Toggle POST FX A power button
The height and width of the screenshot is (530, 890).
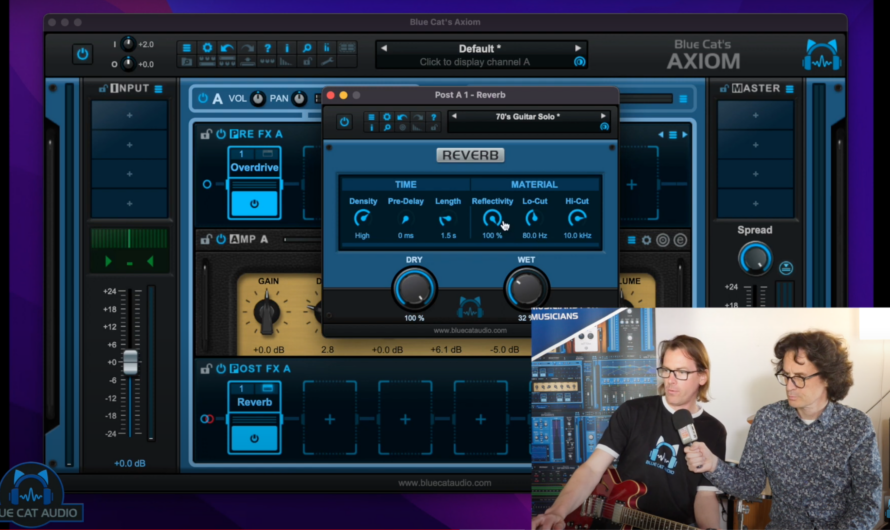click(221, 369)
